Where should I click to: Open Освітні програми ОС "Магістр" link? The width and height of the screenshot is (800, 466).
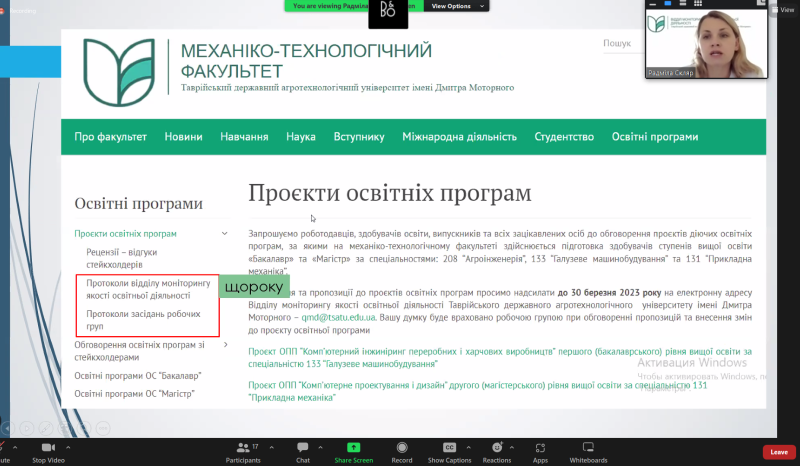coord(134,394)
